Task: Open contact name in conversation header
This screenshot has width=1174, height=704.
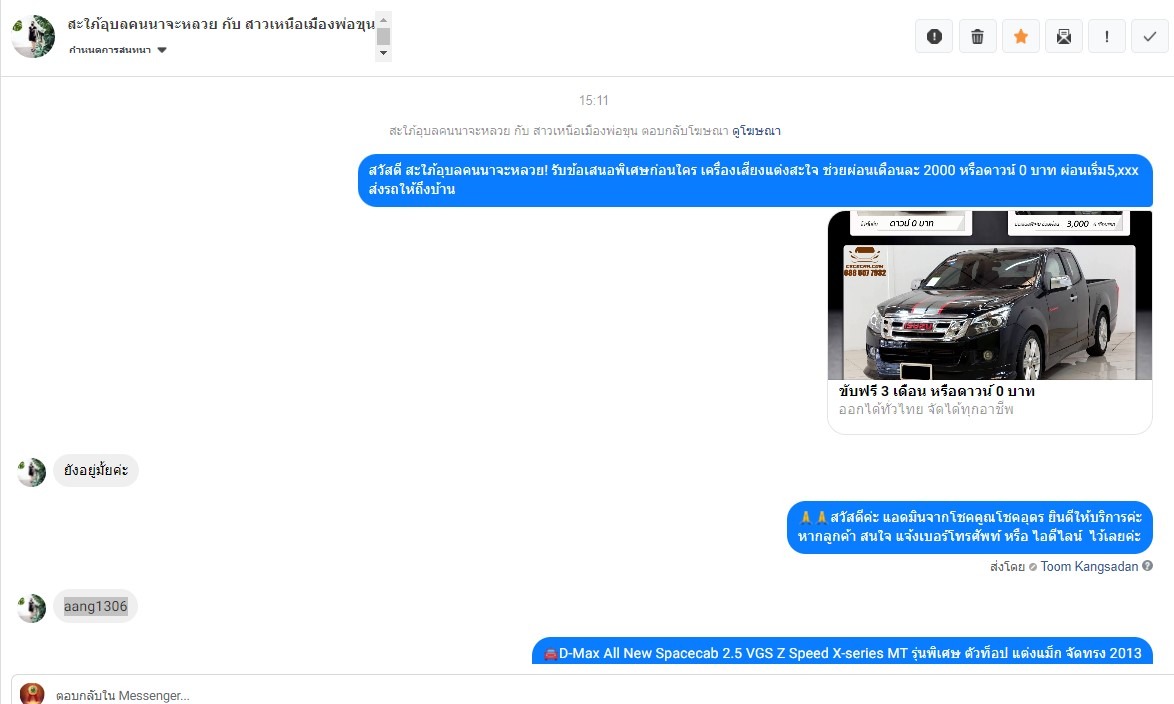Action: pyautogui.click(x=221, y=24)
